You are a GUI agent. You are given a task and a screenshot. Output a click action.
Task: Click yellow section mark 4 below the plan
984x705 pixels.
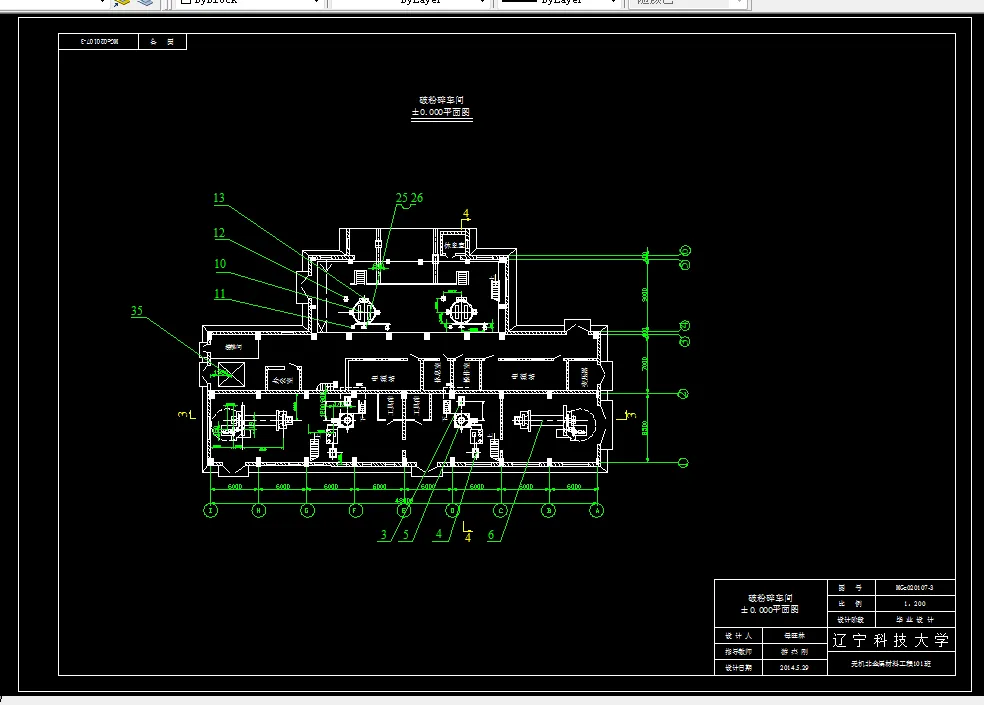click(x=468, y=537)
